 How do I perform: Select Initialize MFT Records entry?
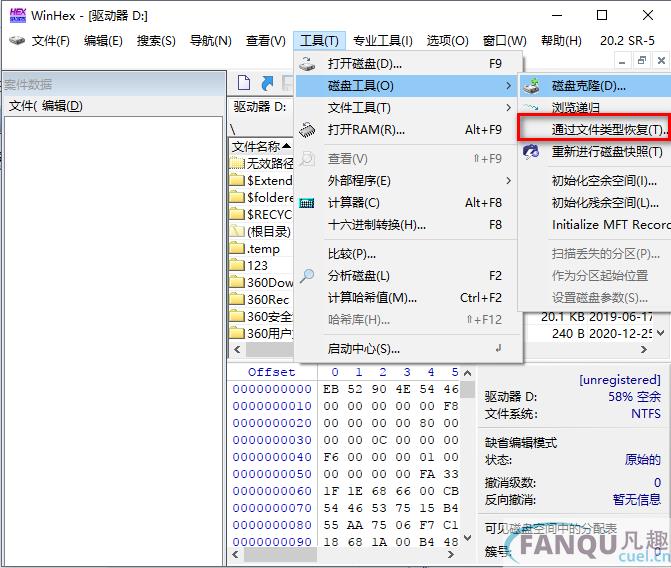tap(611, 225)
